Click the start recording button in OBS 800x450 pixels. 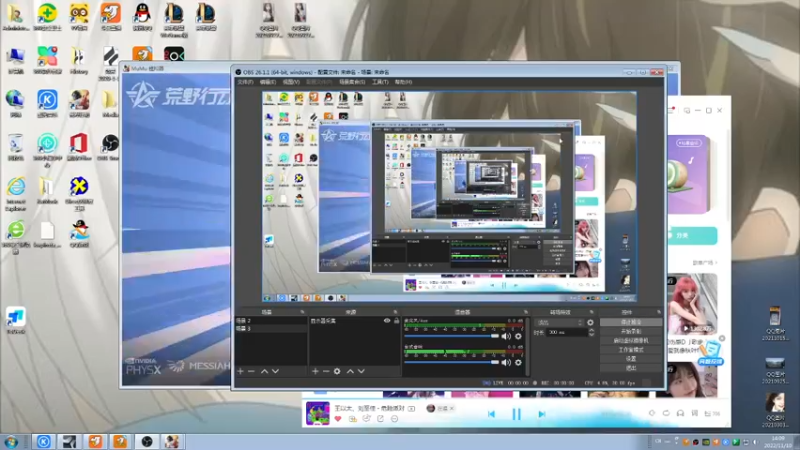[631, 332]
